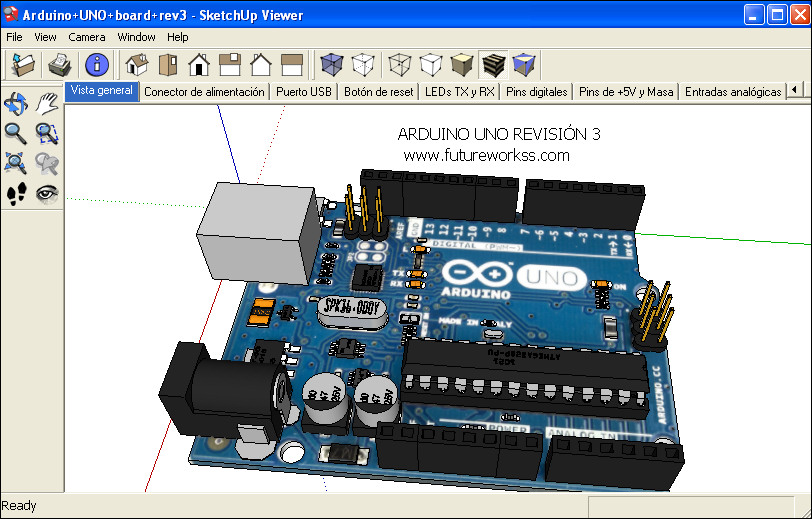Toggle X-Ray face style

[x=331, y=65]
